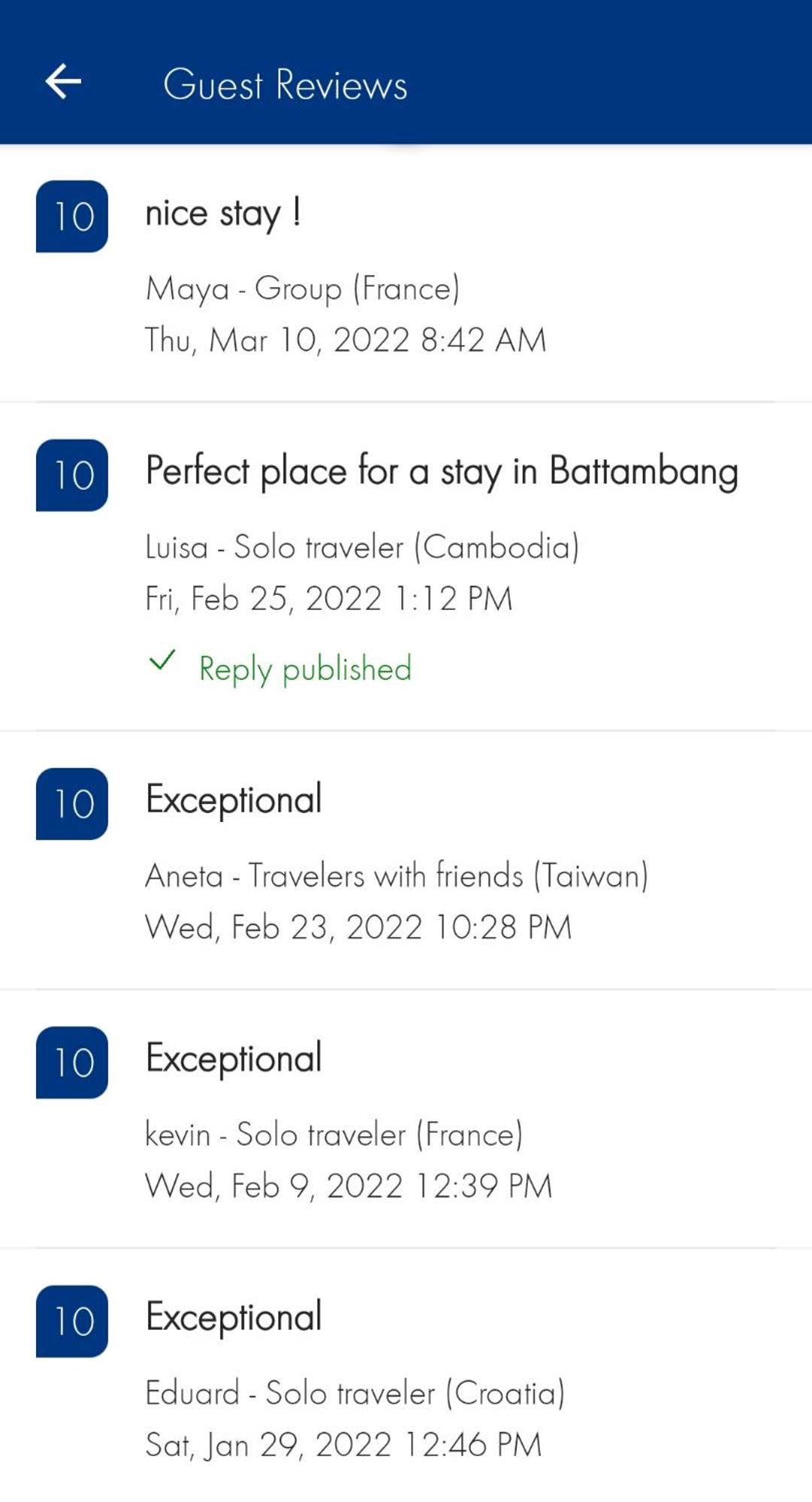Tap the Guest Reviews header title

coord(286,84)
